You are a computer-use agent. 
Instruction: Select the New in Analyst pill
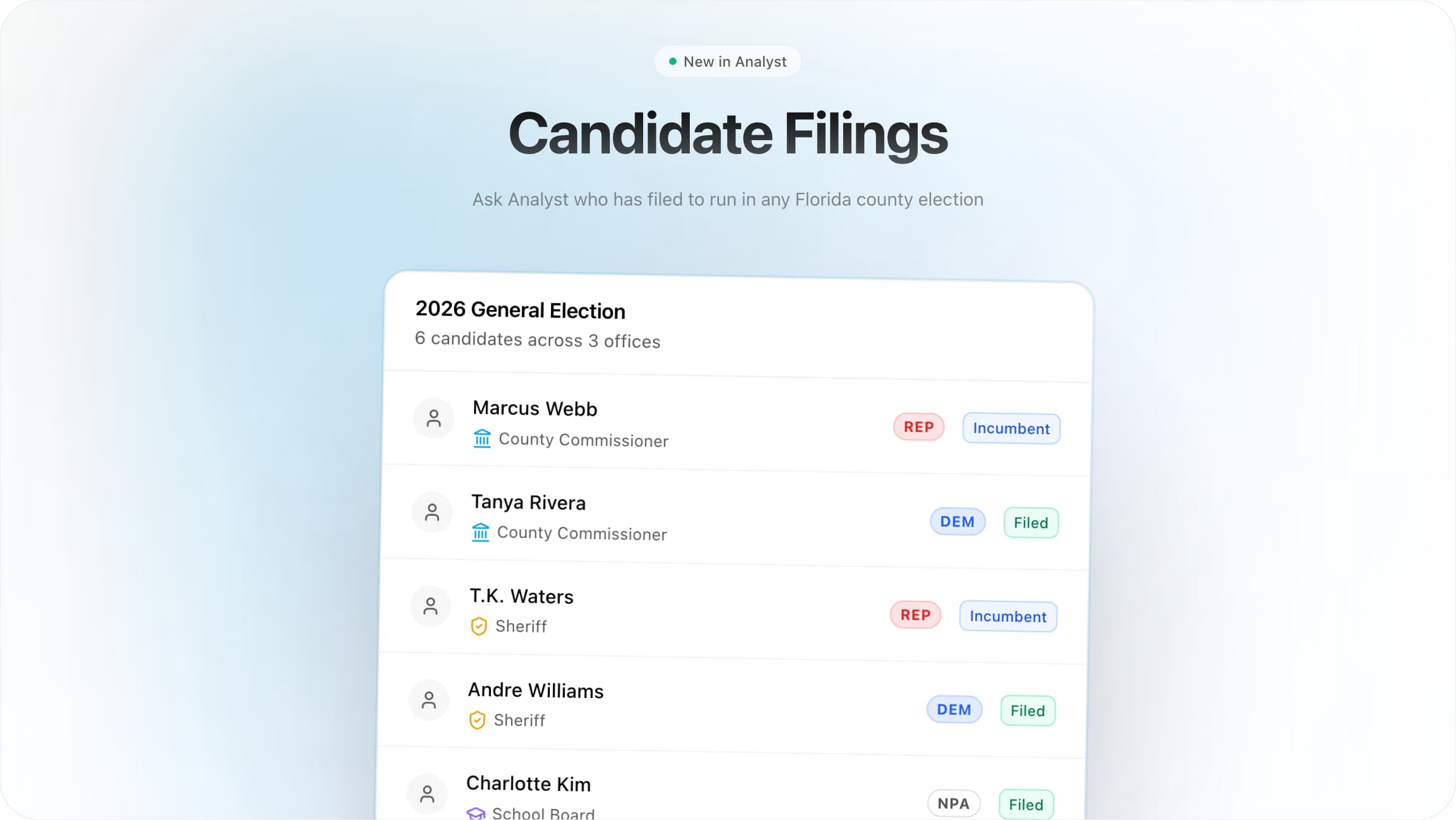(727, 61)
